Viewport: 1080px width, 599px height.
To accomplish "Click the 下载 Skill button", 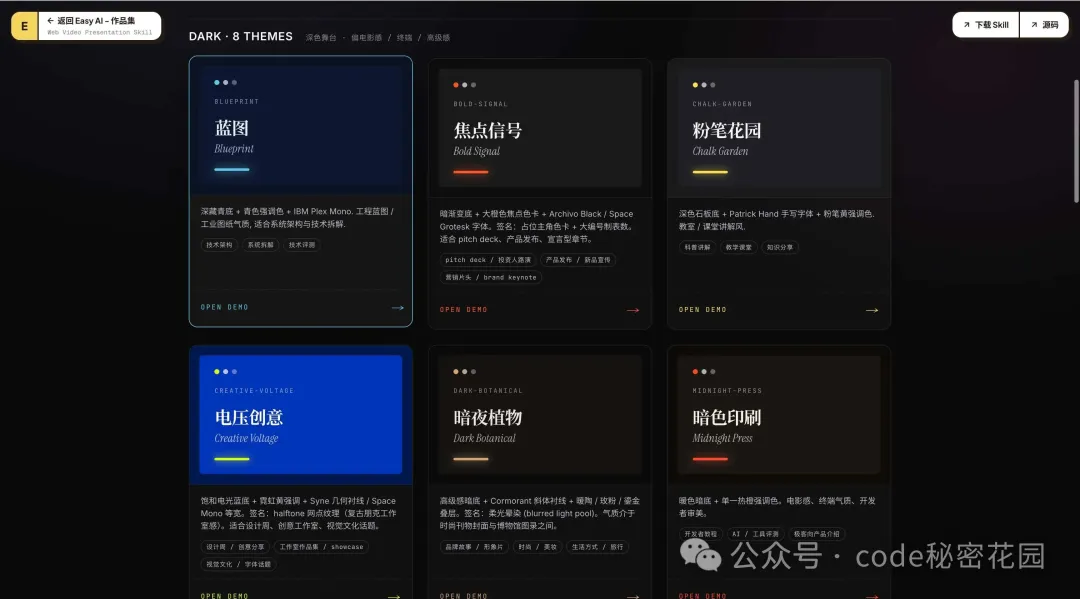I will click(x=986, y=25).
